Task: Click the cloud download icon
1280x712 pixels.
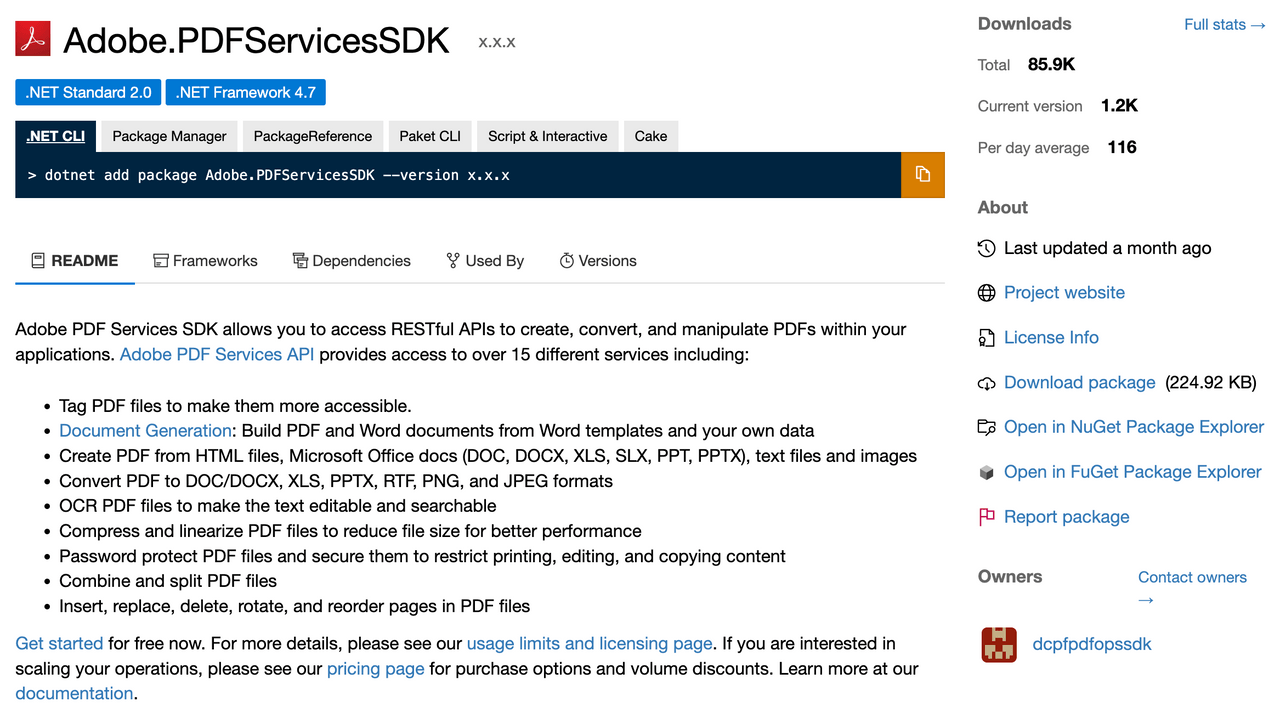Action: pos(987,383)
